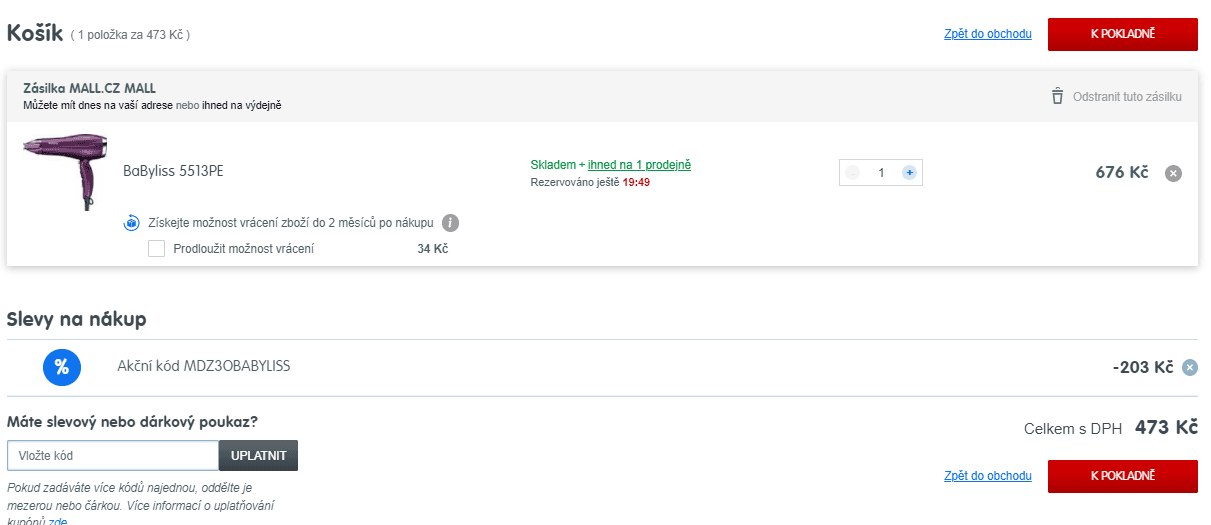Viewport: 1211px width, 525px height.
Task: Click blue return-package icon near Získejte možnost
Action: (131, 223)
